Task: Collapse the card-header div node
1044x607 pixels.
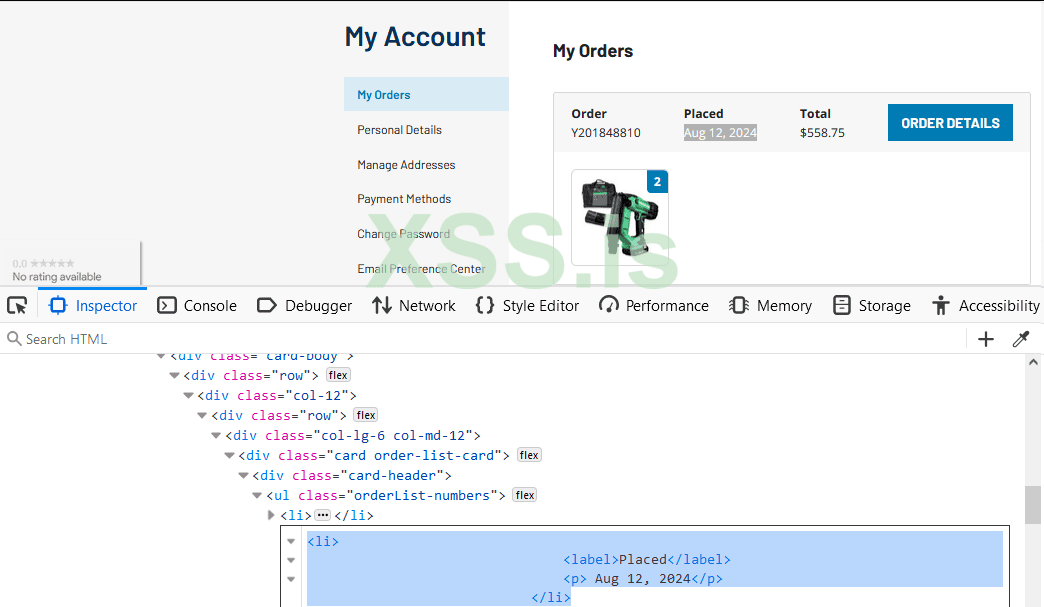Action: point(244,475)
